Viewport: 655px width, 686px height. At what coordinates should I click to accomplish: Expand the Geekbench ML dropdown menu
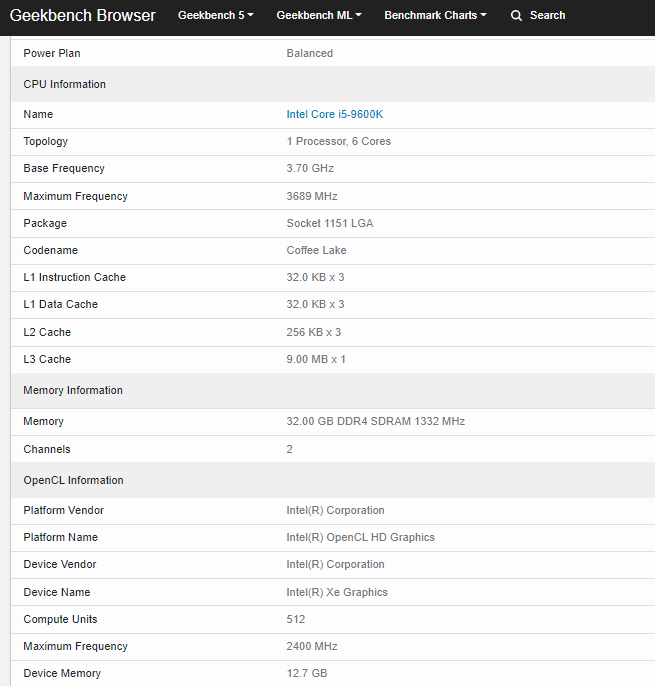point(319,15)
